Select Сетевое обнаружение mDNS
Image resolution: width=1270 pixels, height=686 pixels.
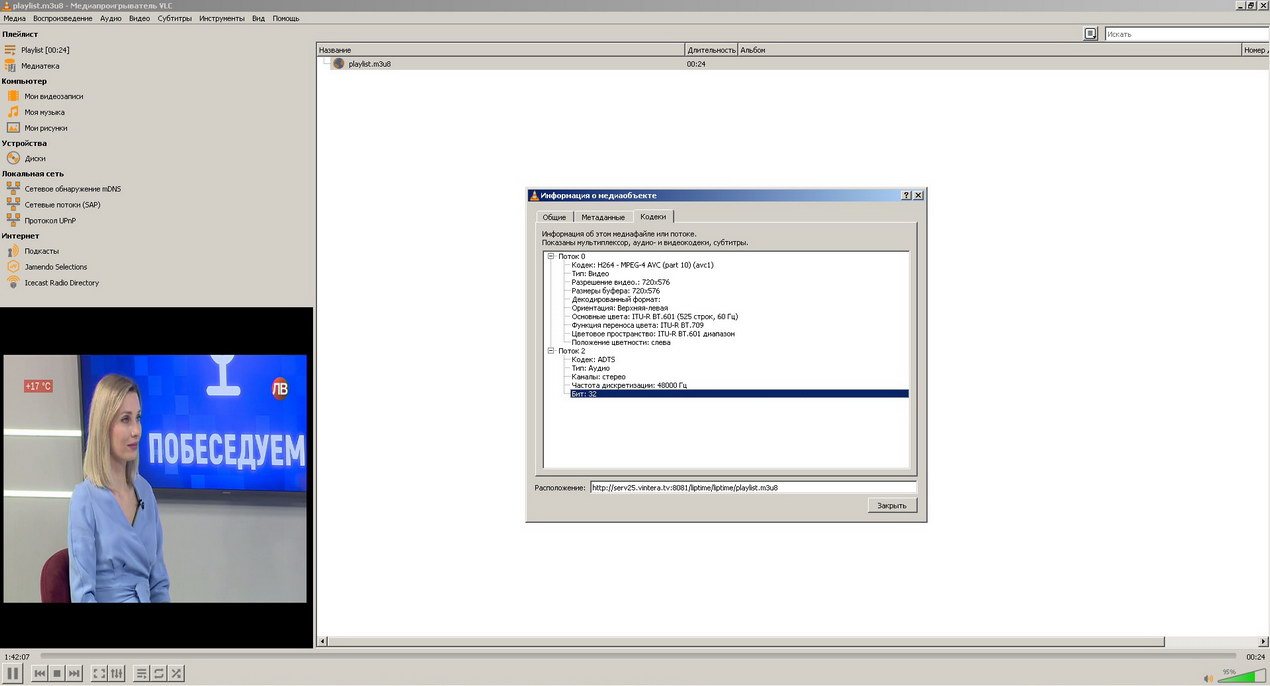coord(73,189)
